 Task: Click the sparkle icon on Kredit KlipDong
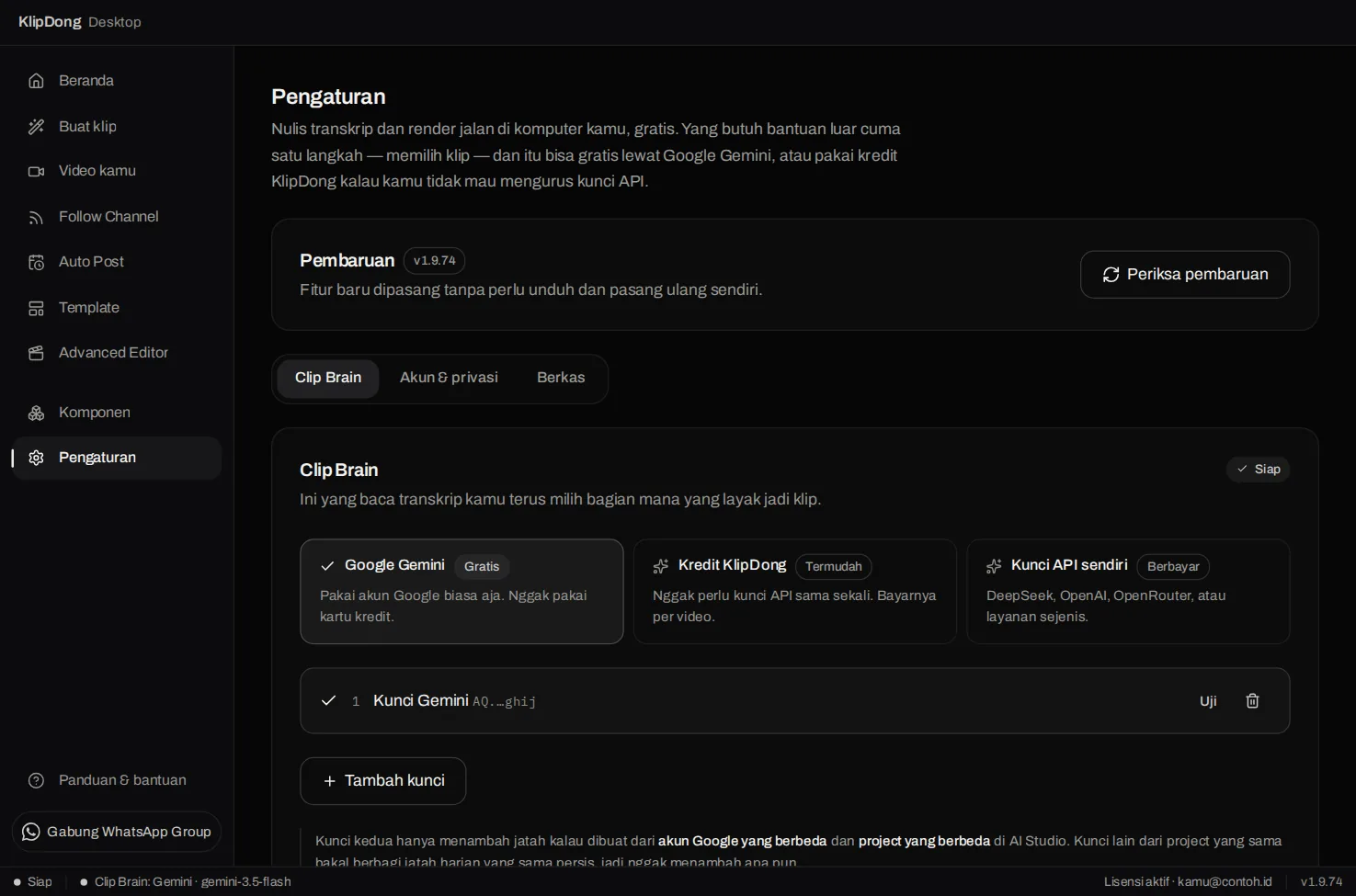pyautogui.click(x=660, y=566)
